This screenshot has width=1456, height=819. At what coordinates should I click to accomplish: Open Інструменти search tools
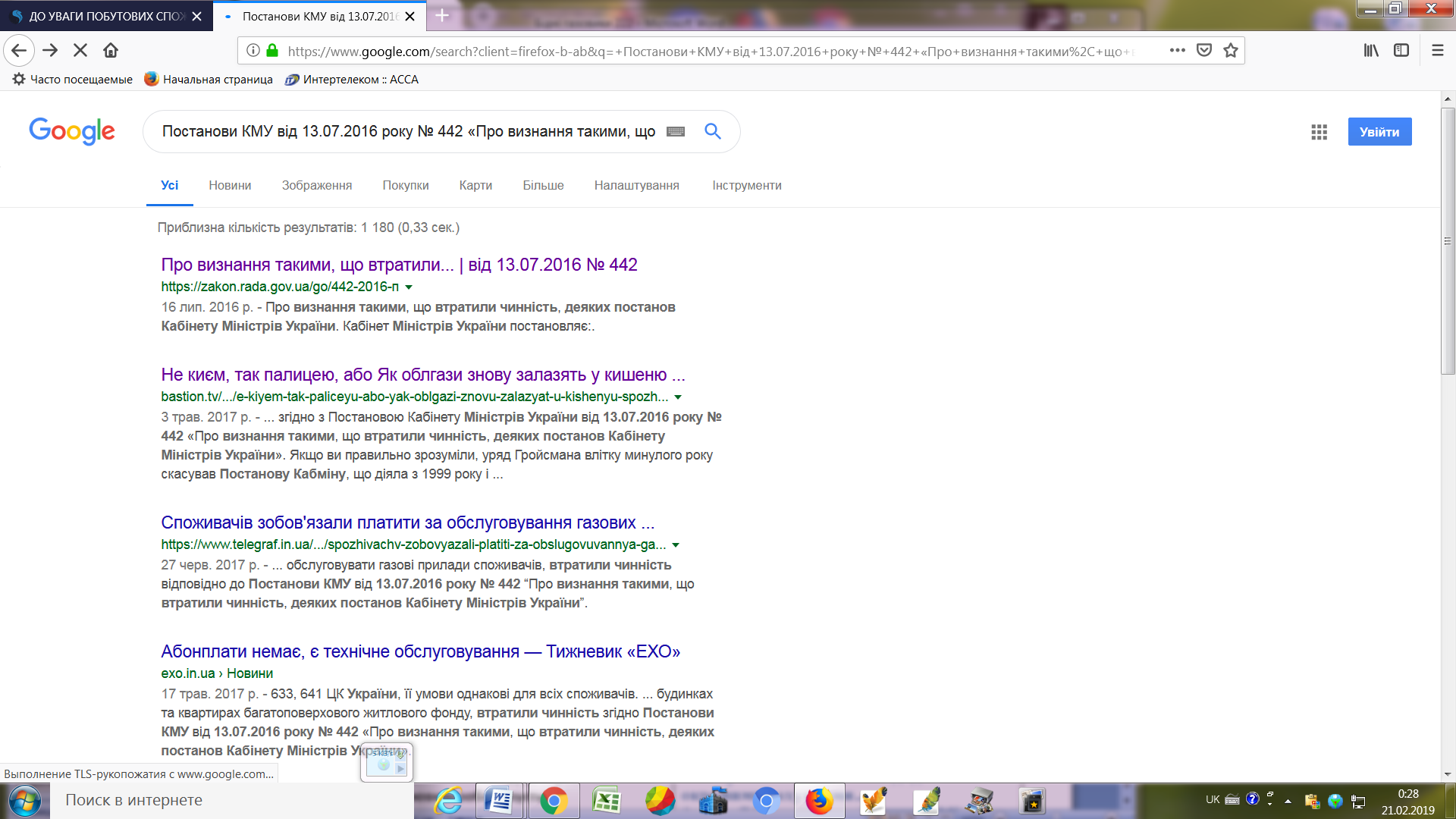pos(747,185)
